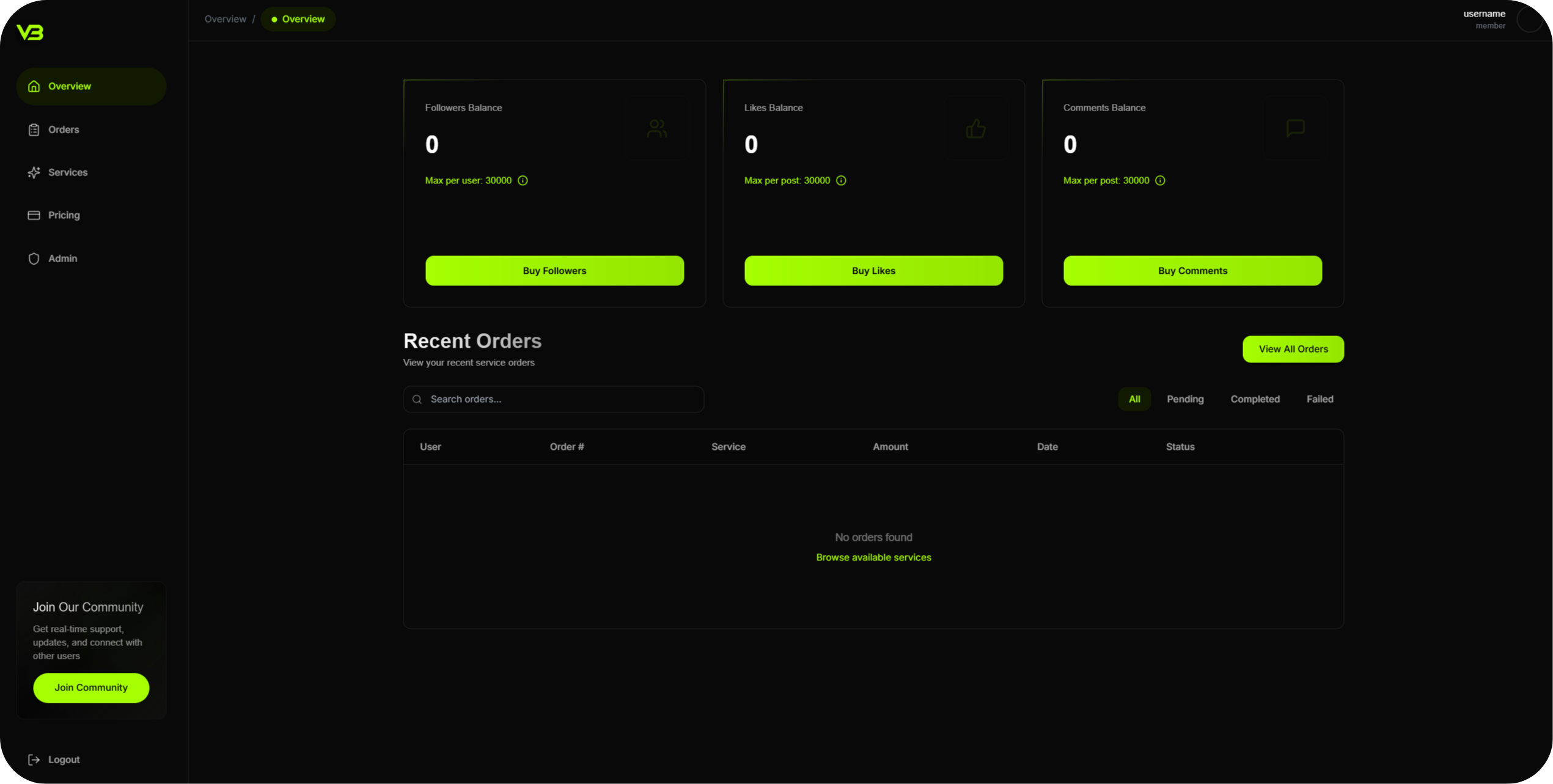Click the Admin sidebar icon
The height and width of the screenshot is (784, 1553).
[x=34, y=258]
